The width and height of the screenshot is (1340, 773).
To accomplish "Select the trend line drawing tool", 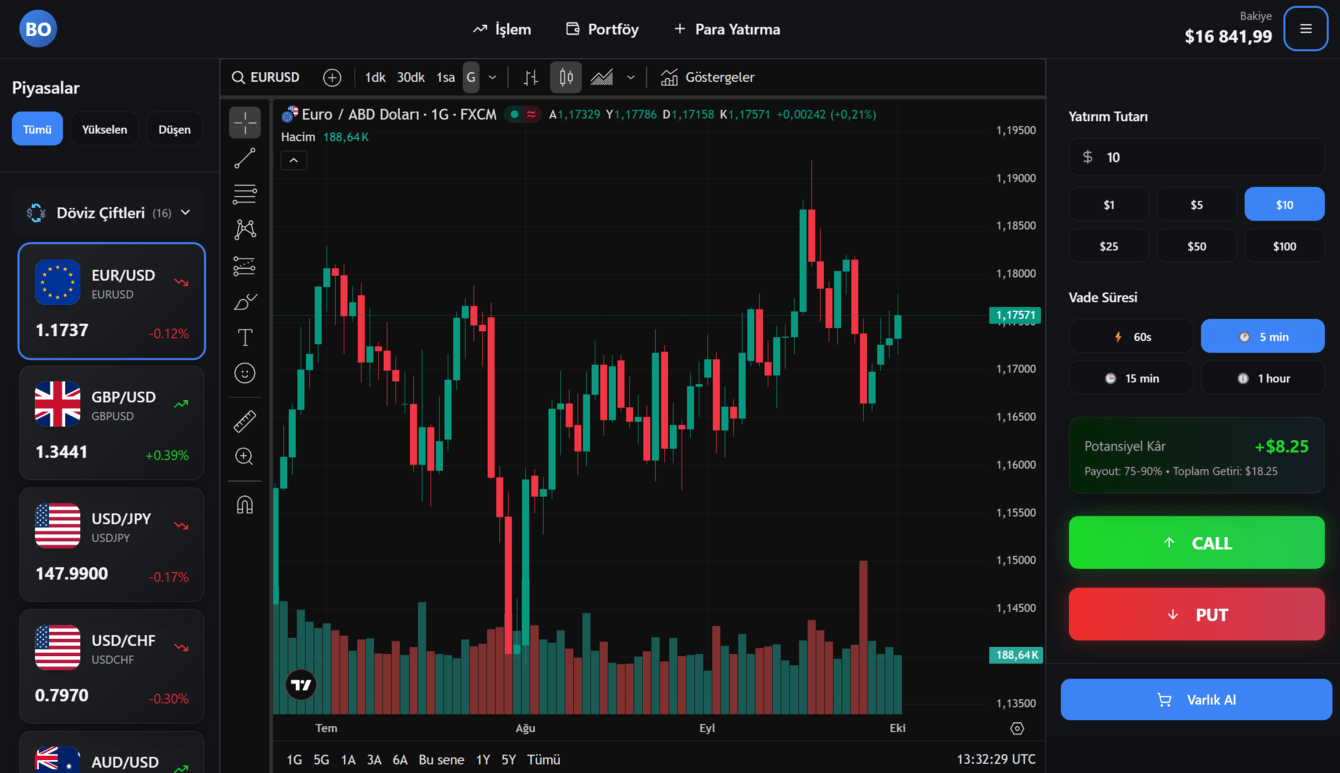I will (245, 159).
